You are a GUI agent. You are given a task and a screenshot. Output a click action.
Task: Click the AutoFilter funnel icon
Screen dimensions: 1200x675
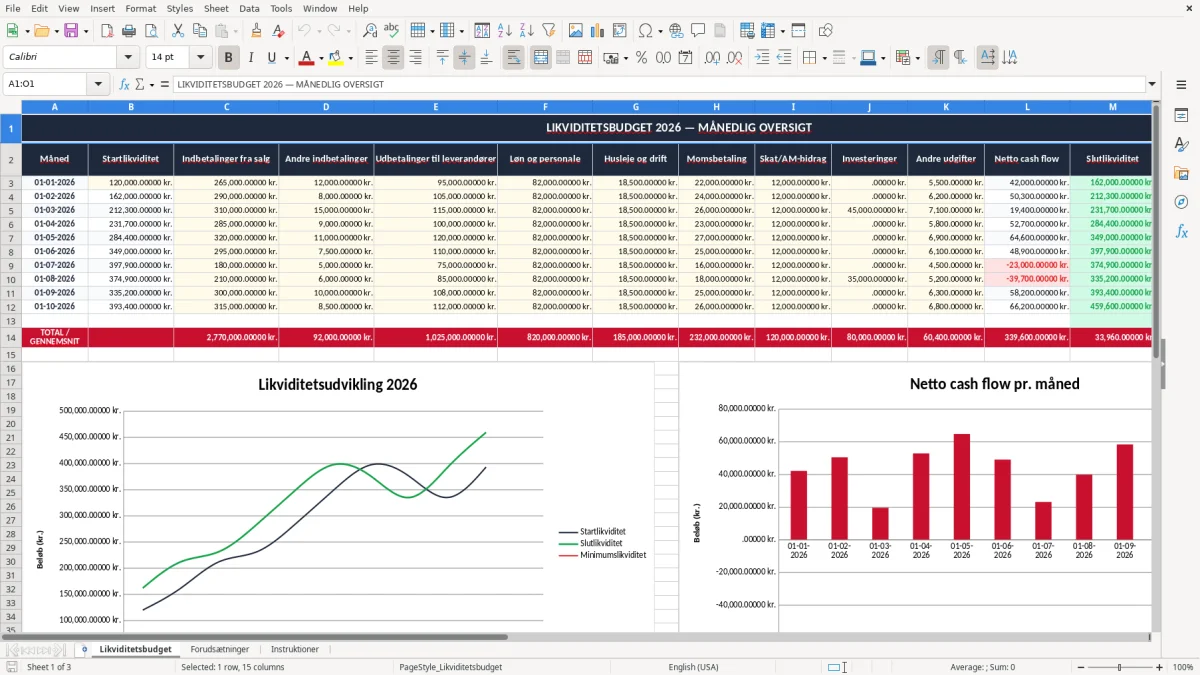549,31
